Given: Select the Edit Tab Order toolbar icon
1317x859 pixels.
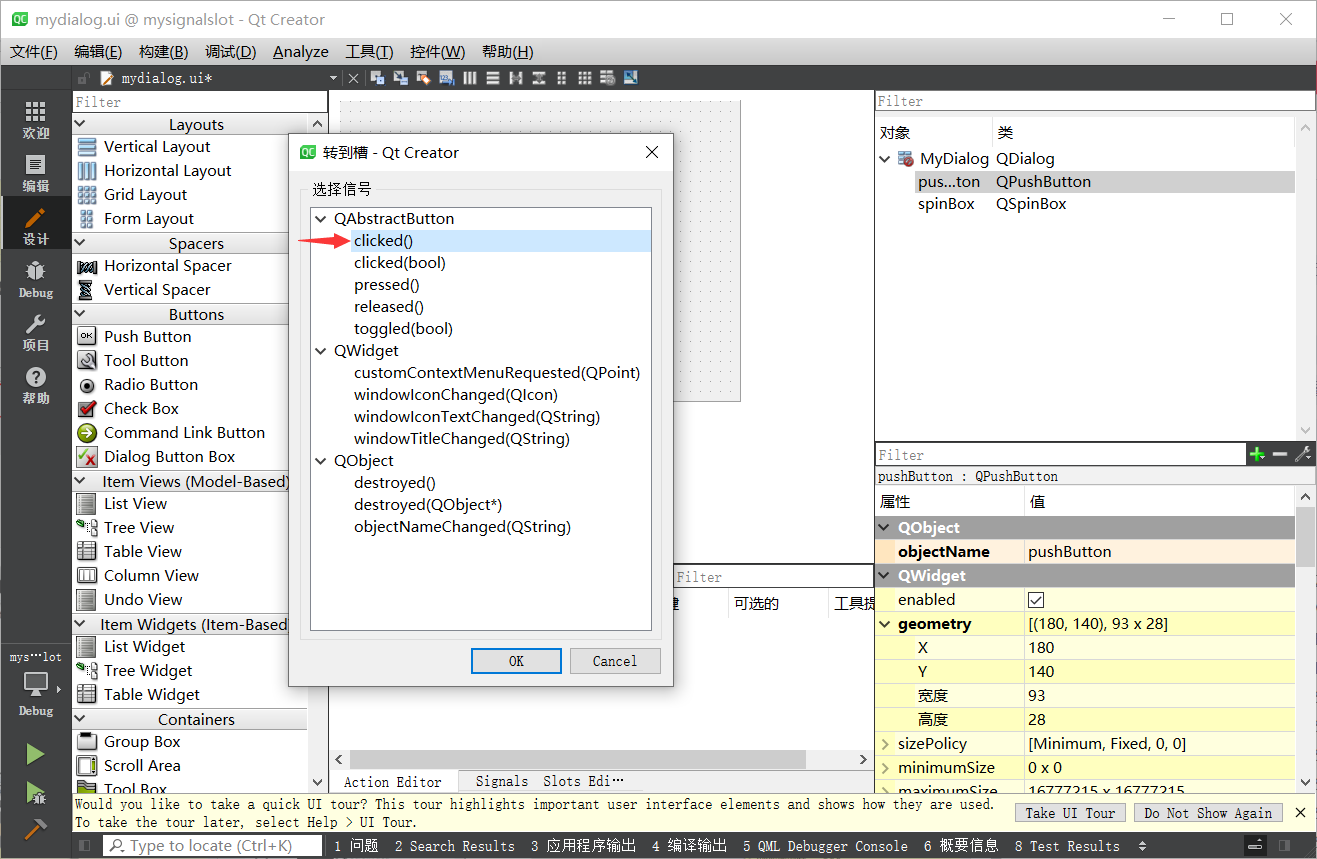Looking at the screenshot, I should 446,78.
